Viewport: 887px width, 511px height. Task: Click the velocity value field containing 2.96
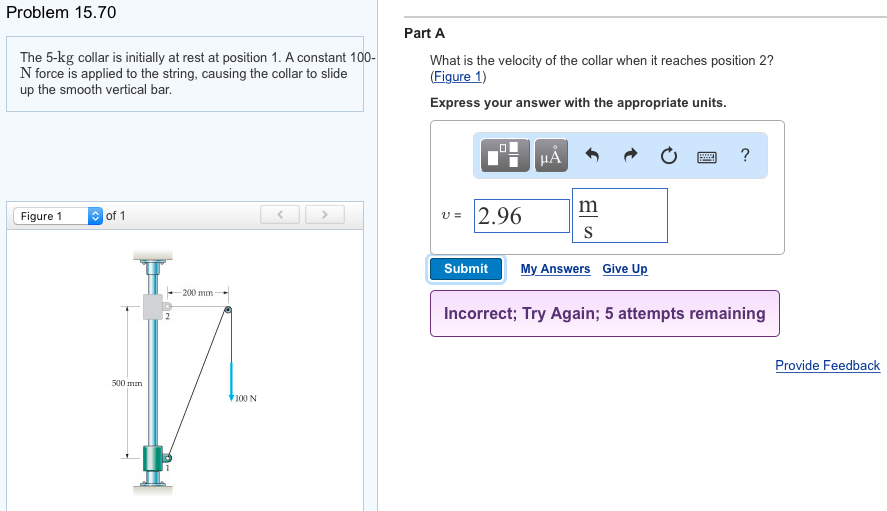point(520,216)
